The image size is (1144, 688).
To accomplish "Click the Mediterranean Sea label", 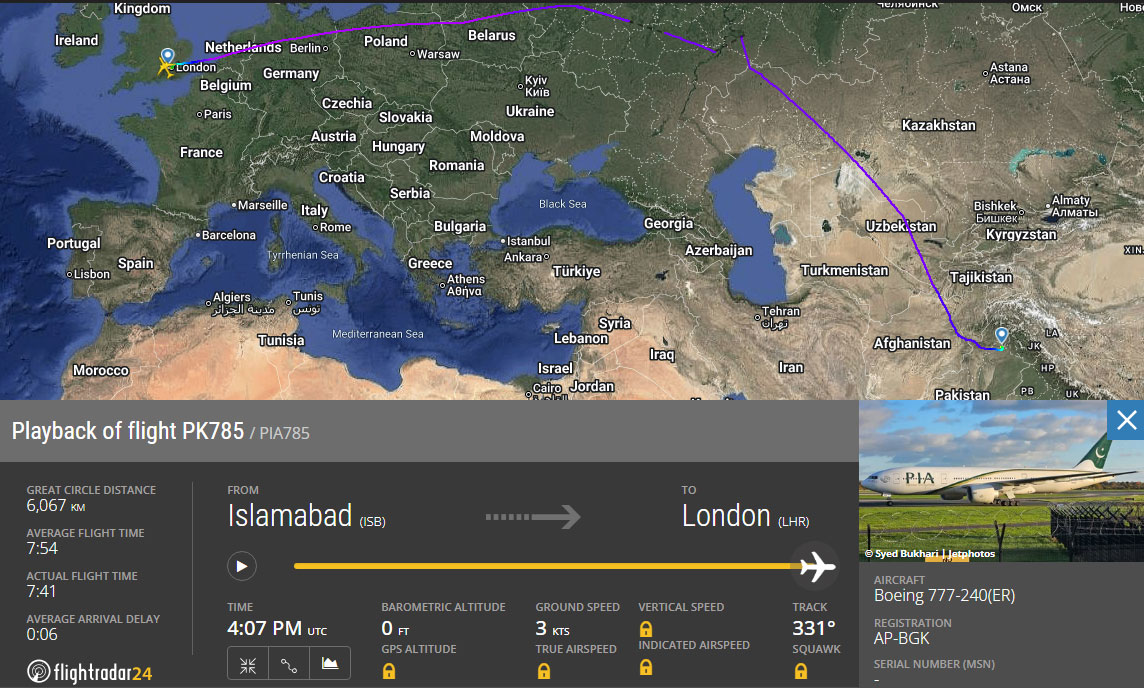I will 377,334.
